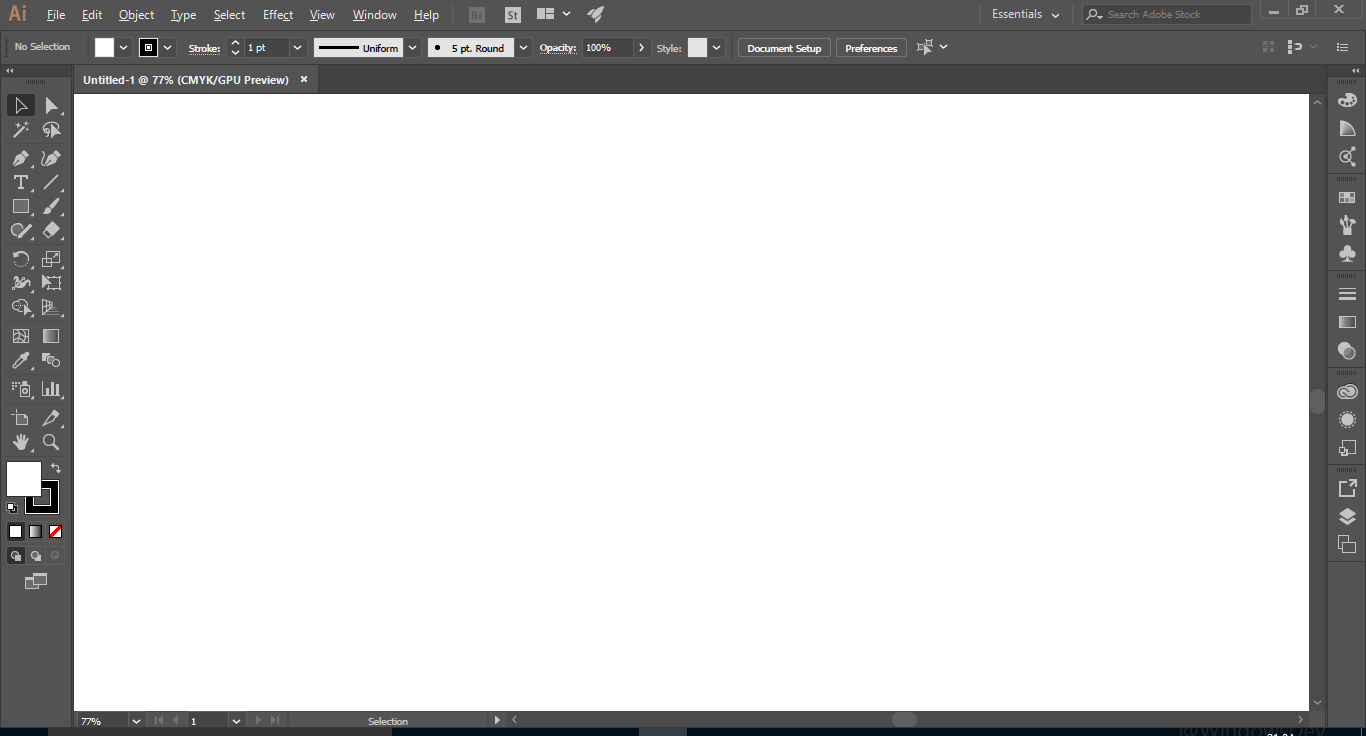Select the Hand tool

click(x=20, y=442)
